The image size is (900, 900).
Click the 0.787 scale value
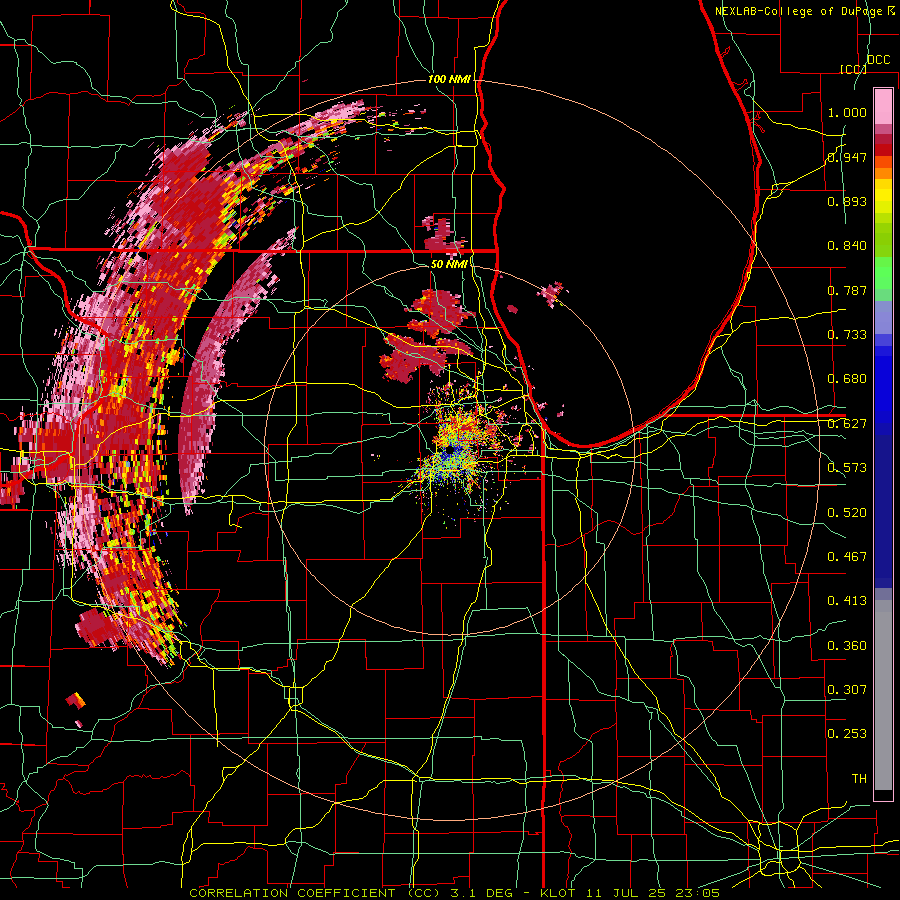pyautogui.click(x=847, y=290)
